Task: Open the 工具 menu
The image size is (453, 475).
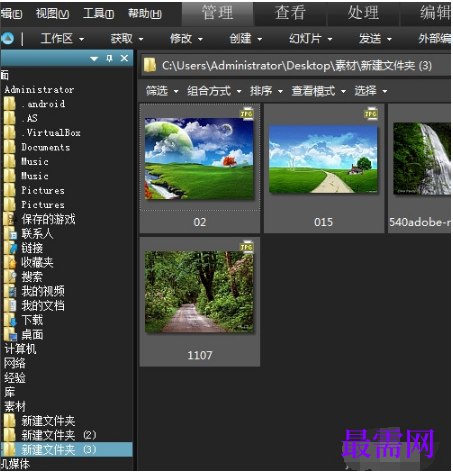Action: click(x=98, y=13)
